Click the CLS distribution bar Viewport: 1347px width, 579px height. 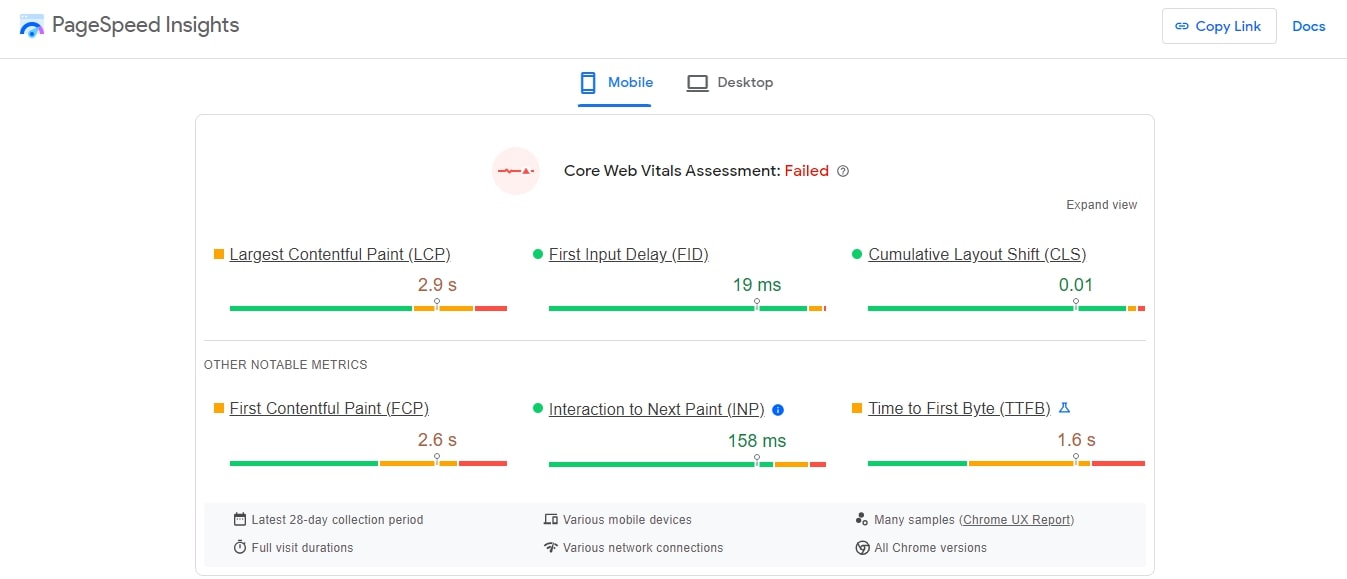point(1006,308)
